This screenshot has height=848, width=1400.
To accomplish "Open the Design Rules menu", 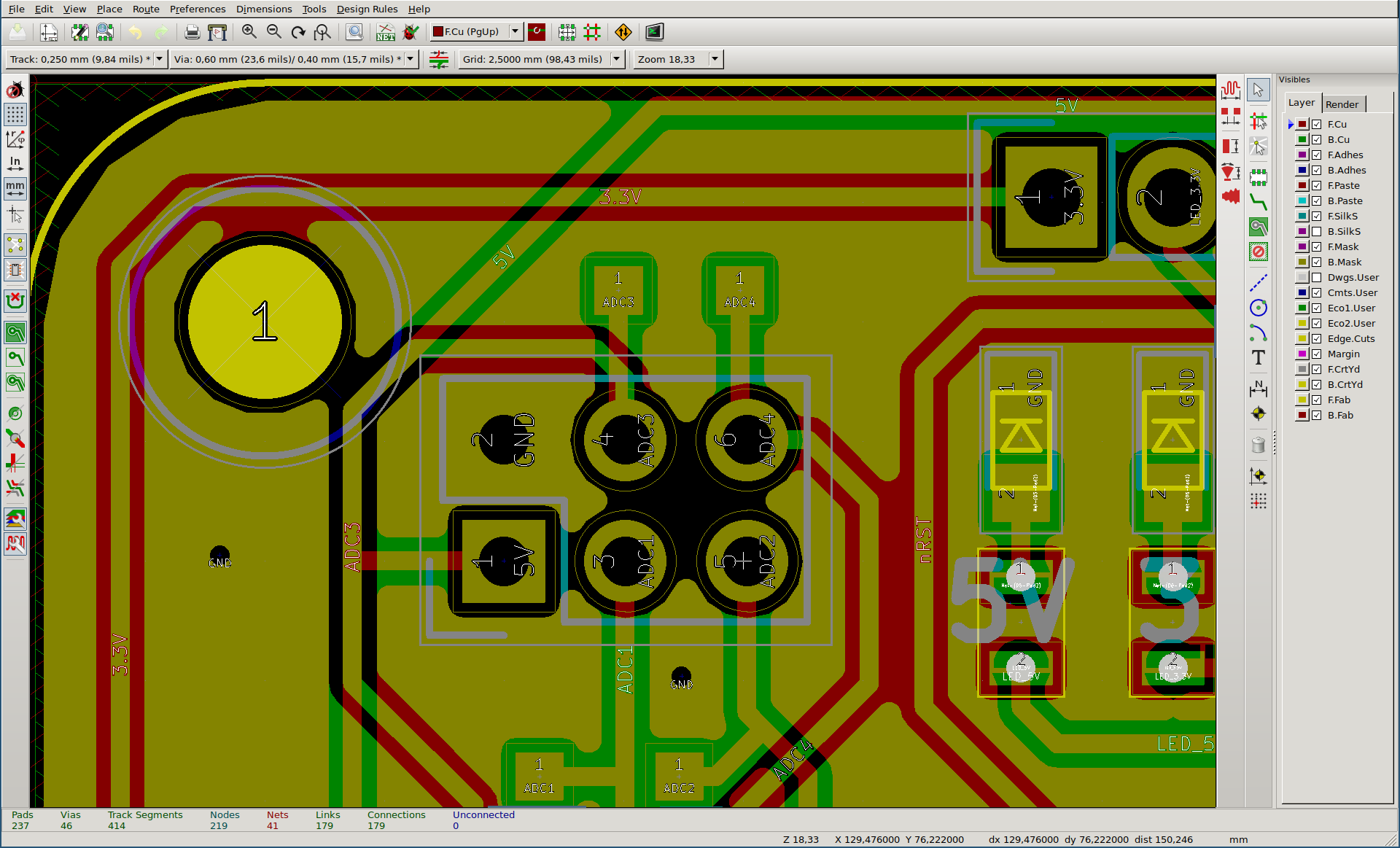I will [x=367, y=9].
